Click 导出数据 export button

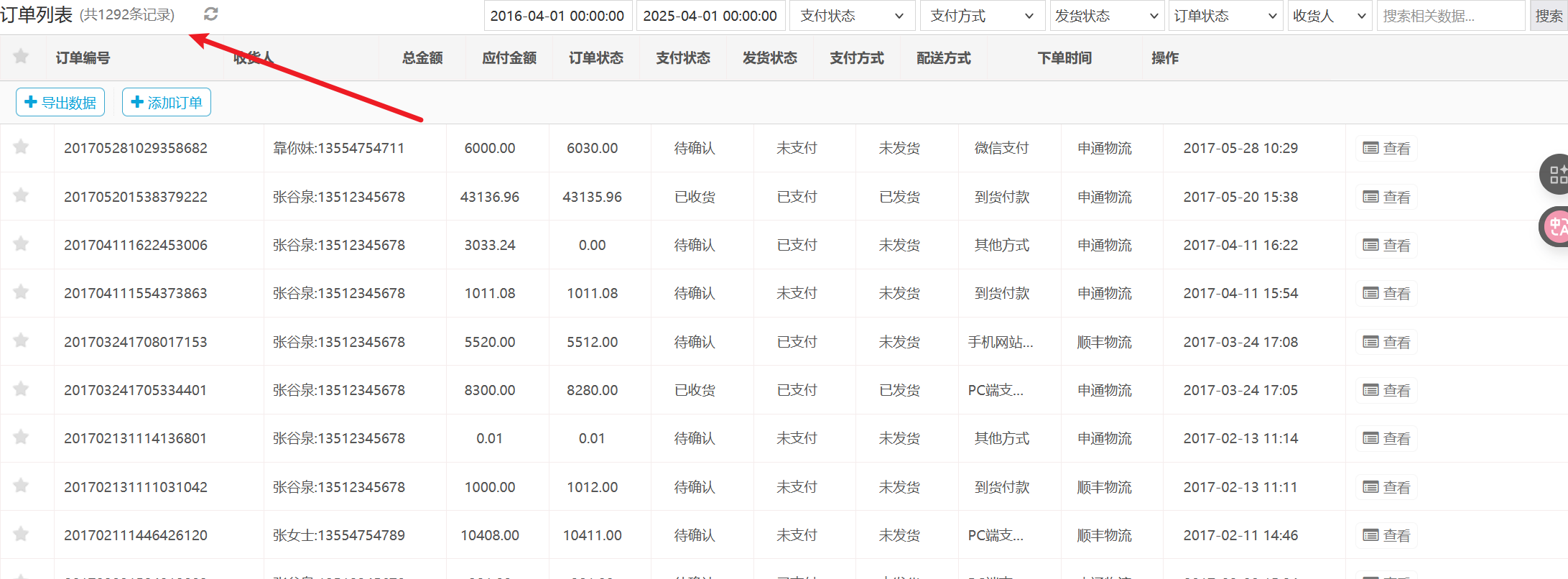click(60, 103)
